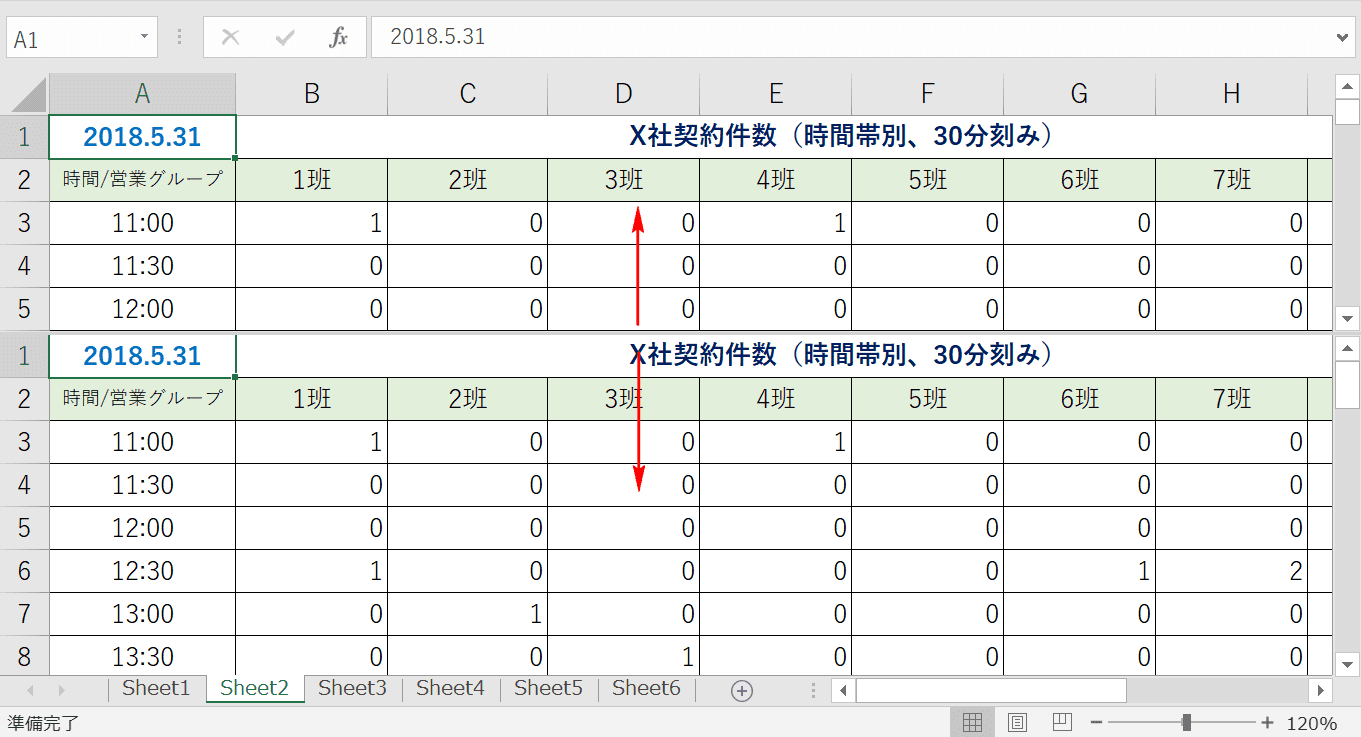Viewport: 1361px width, 737px height.
Task: Select row 8 header in lower pane
Action: point(24,657)
